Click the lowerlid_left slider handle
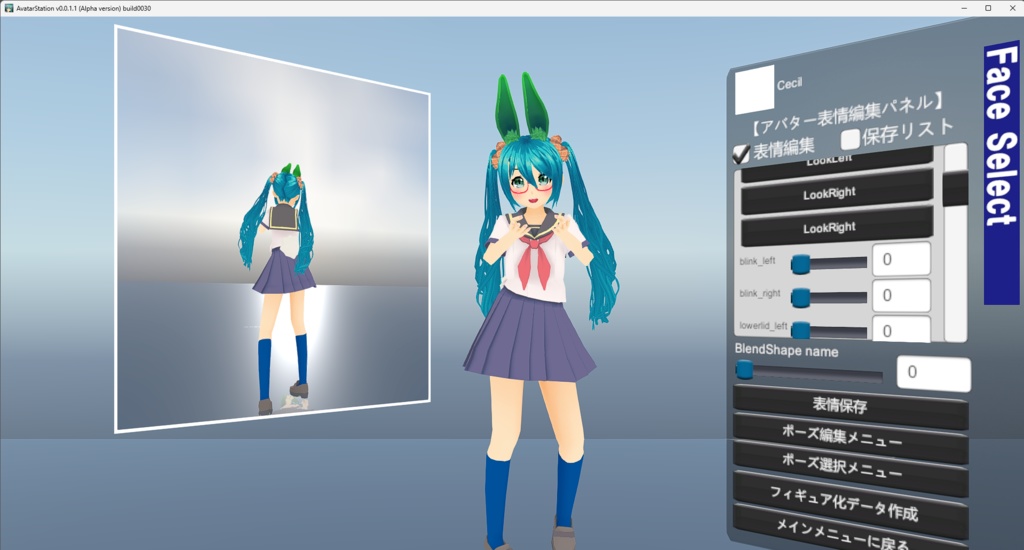Viewport: 1024px width, 550px height. point(801,330)
